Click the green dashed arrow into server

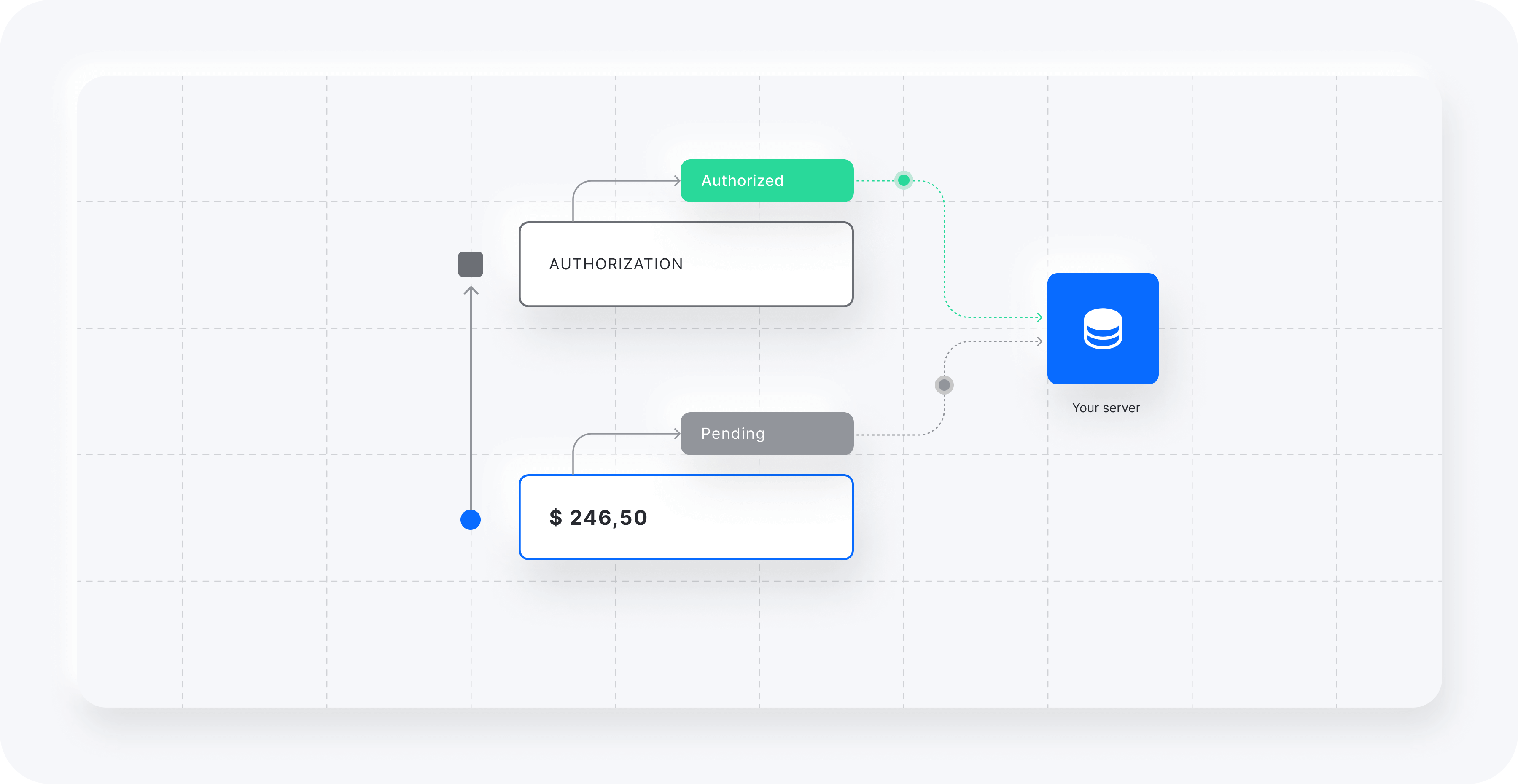pos(1038,317)
